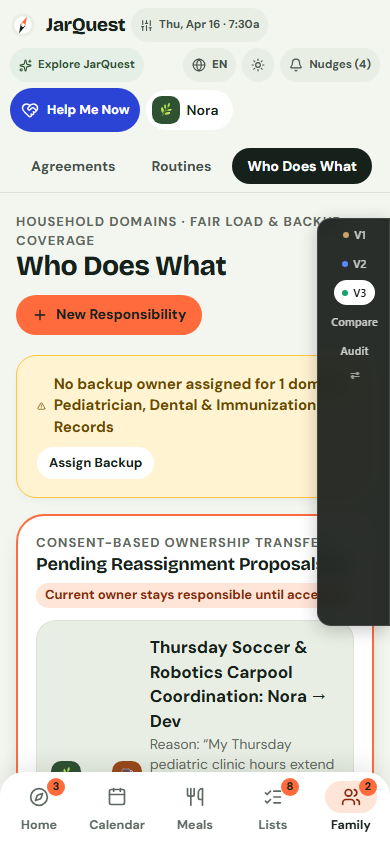The image size is (390, 844).
Task: Click the Thursday Soccer & Robotics Carpool proposal title
Action: pos(238,684)
